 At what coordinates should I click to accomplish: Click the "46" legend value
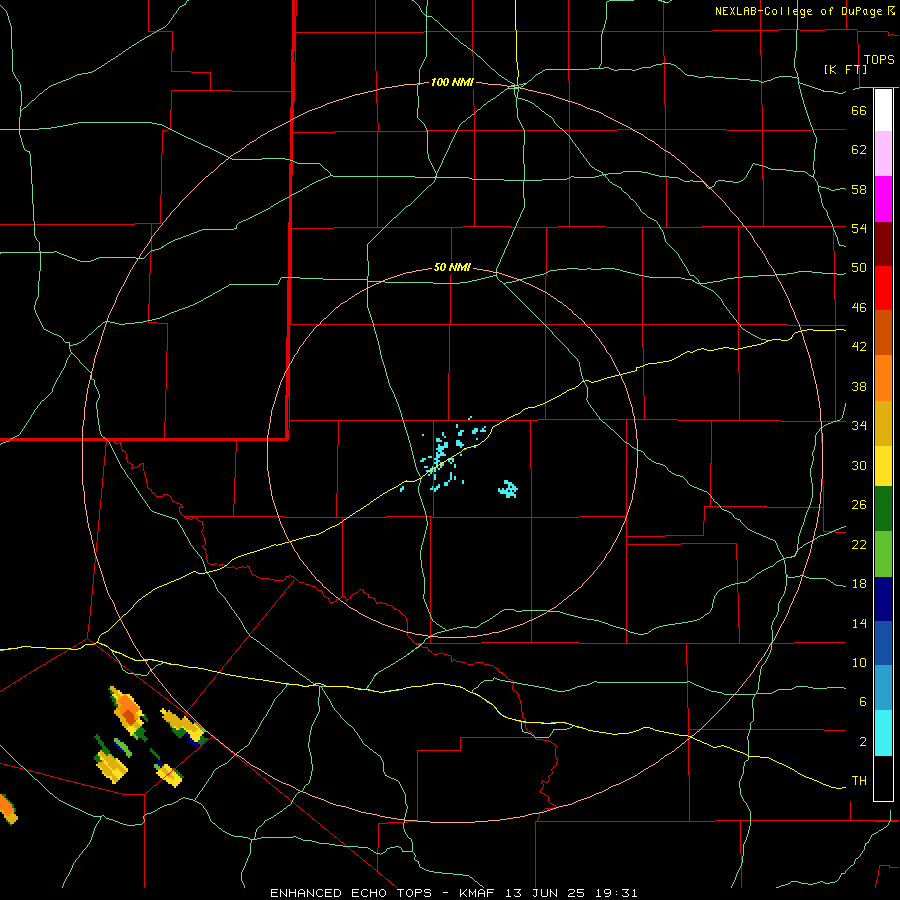pos(859,308)
